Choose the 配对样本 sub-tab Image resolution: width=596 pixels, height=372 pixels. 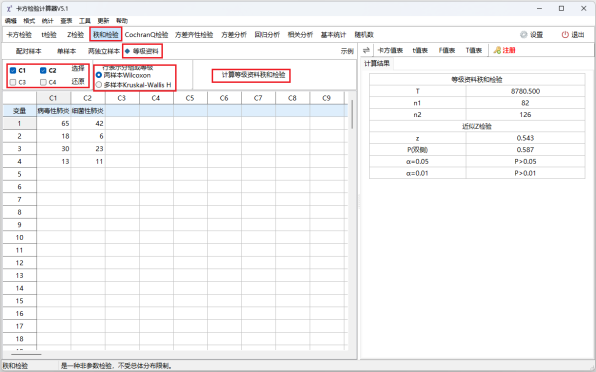pos(29,51)
